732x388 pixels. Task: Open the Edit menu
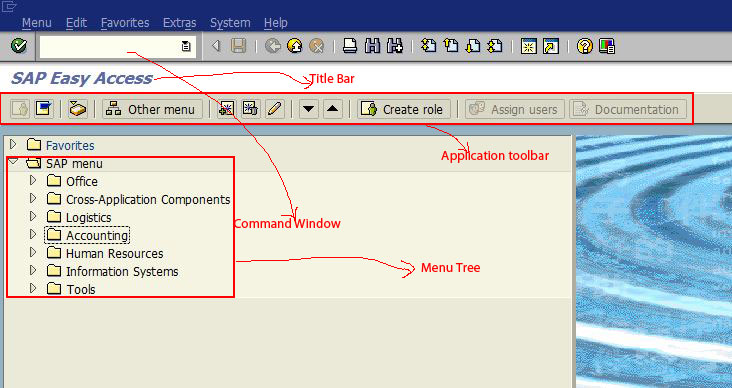[76, 22]
